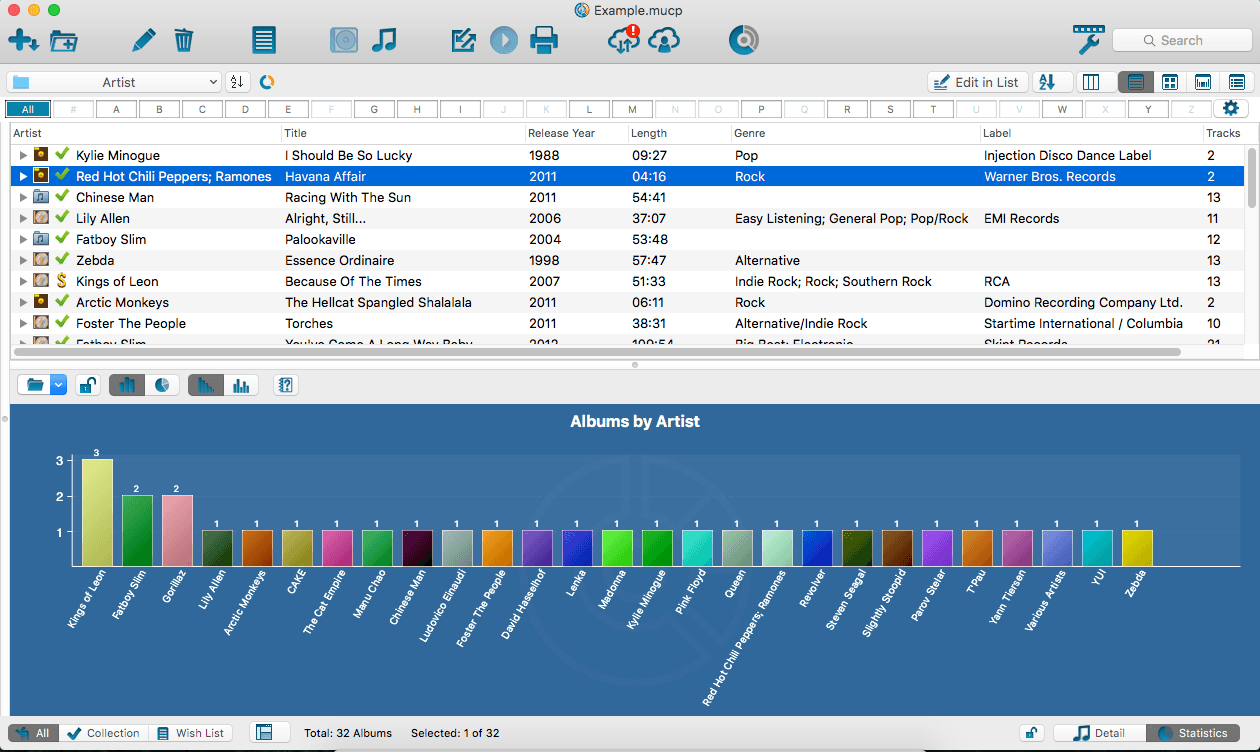Sort by Genre column header
1260x752 pixels.
point(855,133)
